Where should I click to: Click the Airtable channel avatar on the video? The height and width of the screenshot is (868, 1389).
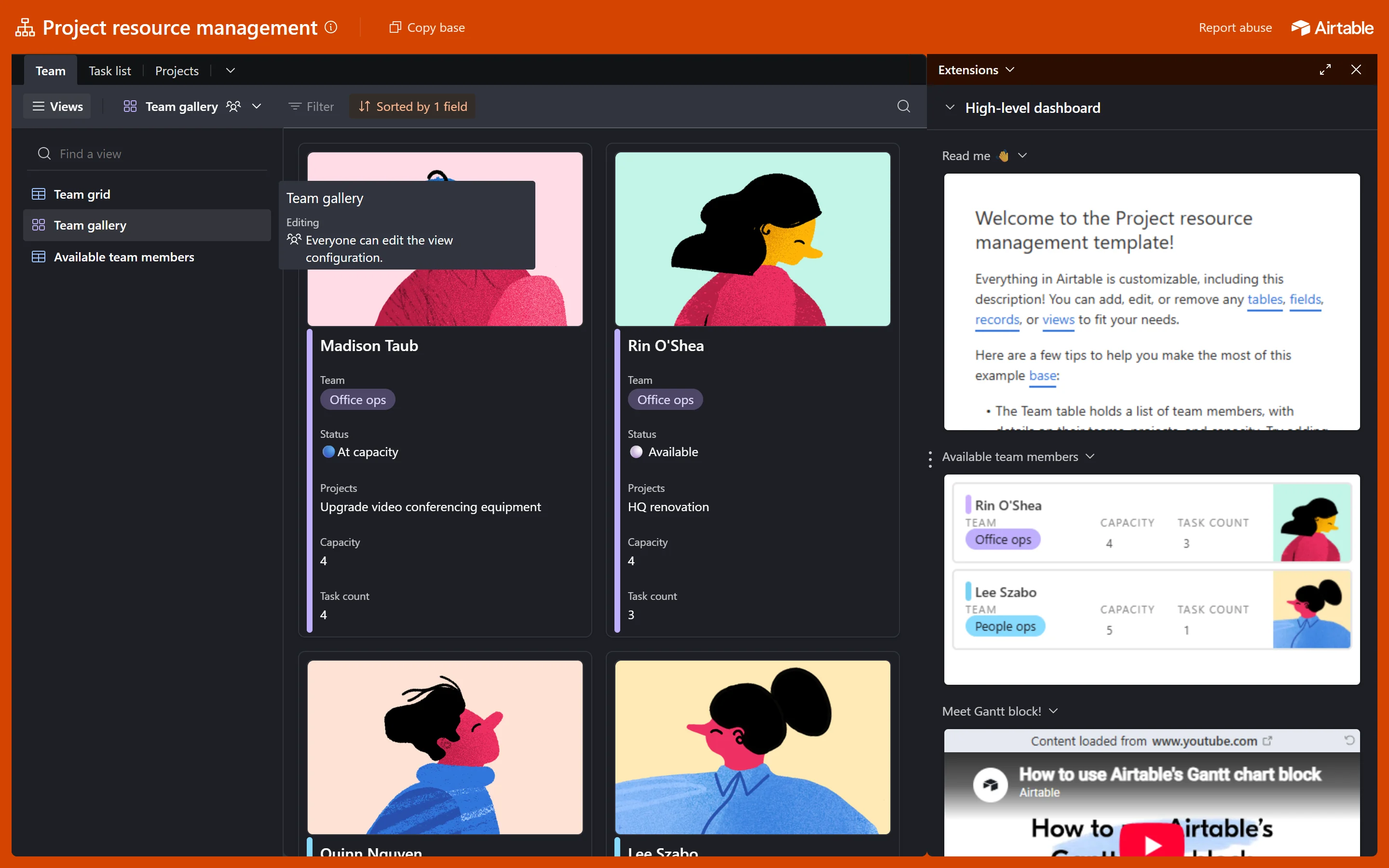(990, 784)
